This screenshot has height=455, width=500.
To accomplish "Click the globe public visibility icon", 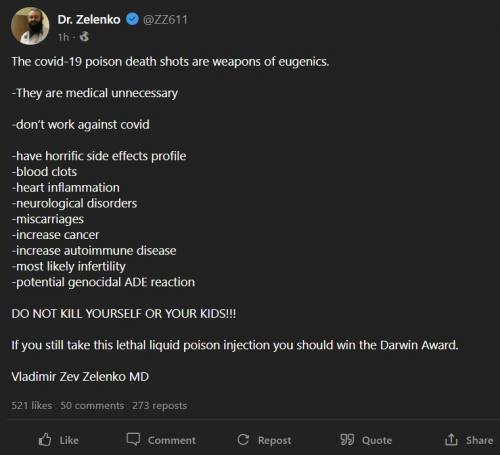I will click(84, 36).
